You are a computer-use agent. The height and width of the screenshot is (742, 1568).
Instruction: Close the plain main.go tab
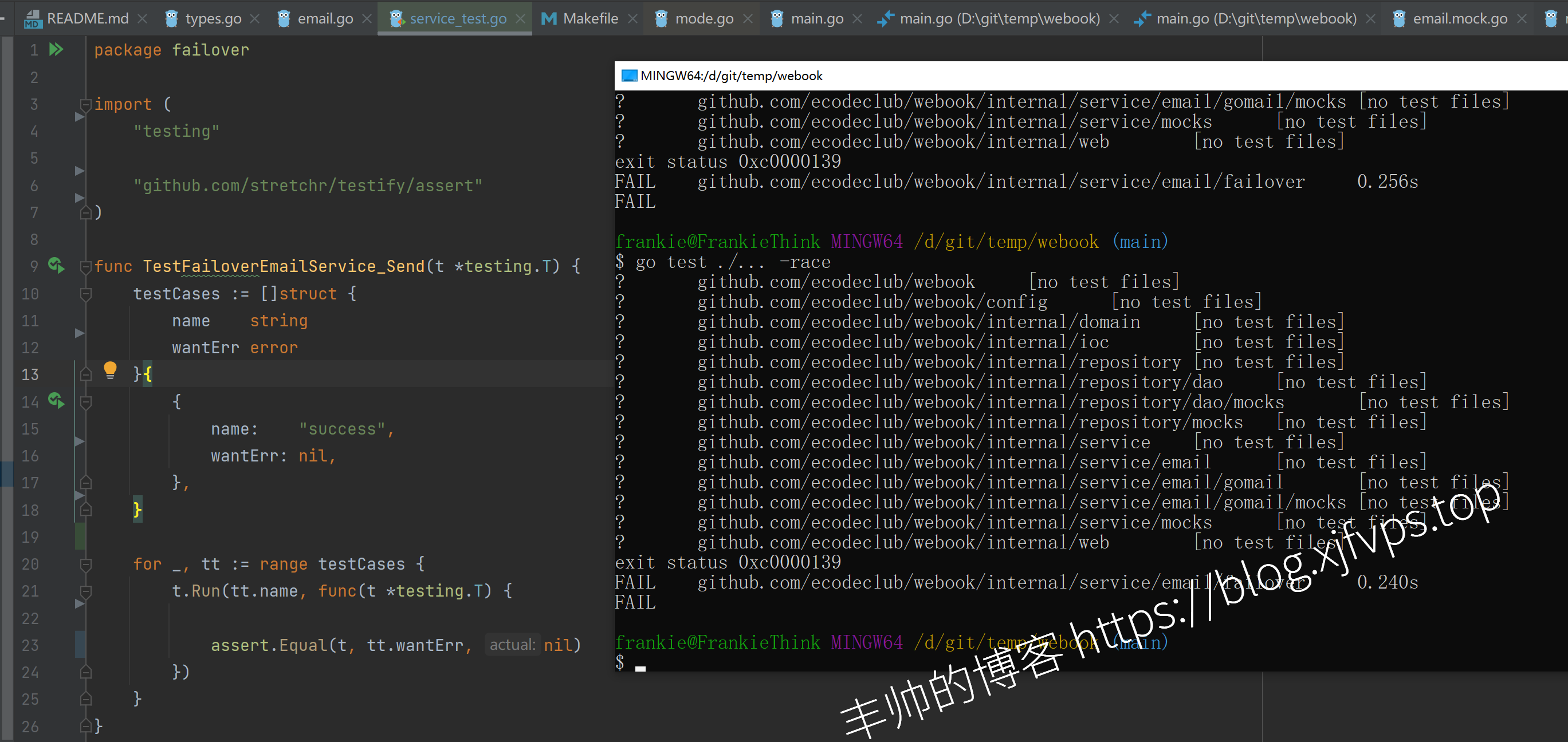coord(858,19)
